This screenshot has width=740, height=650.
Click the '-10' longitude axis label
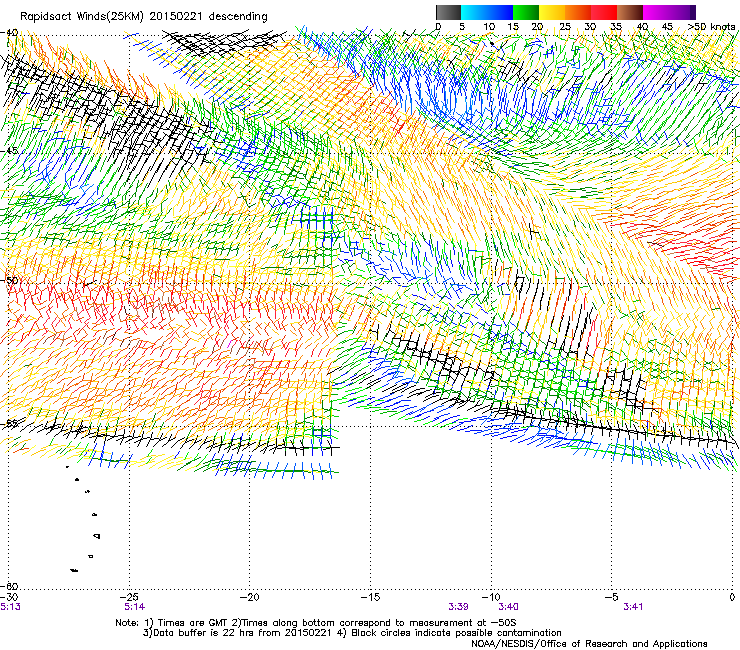tap(491, 598)
